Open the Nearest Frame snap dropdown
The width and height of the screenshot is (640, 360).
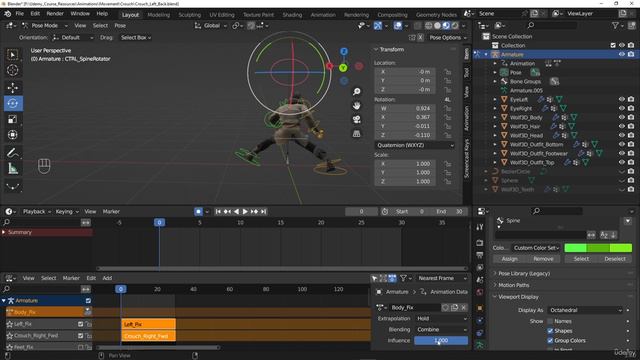click(442, 278)
